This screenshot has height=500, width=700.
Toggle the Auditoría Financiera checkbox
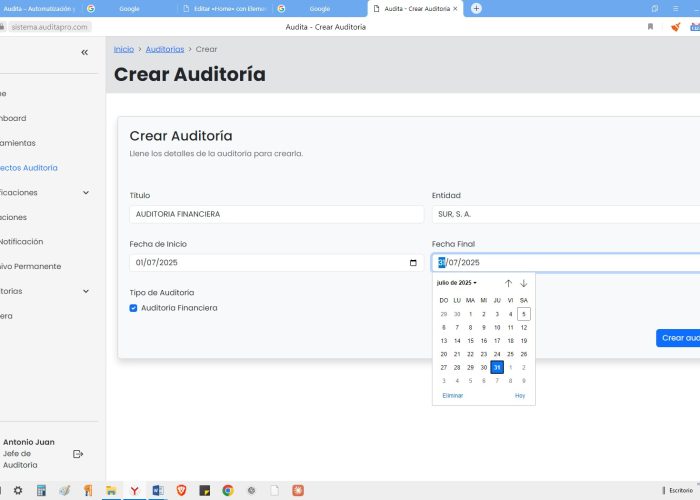[x=133, y=308]
